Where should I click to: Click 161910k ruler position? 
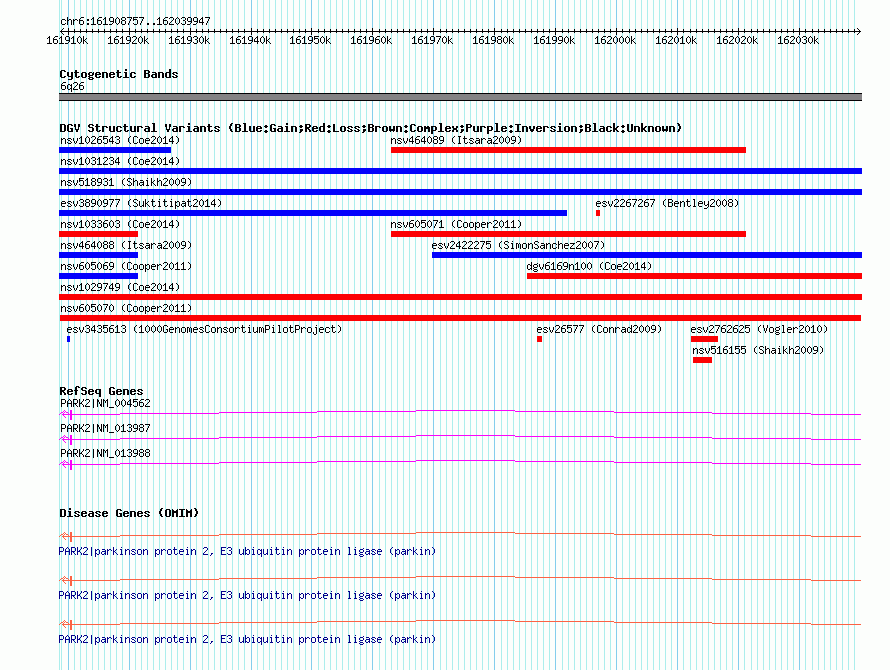[x=67, y=40]
